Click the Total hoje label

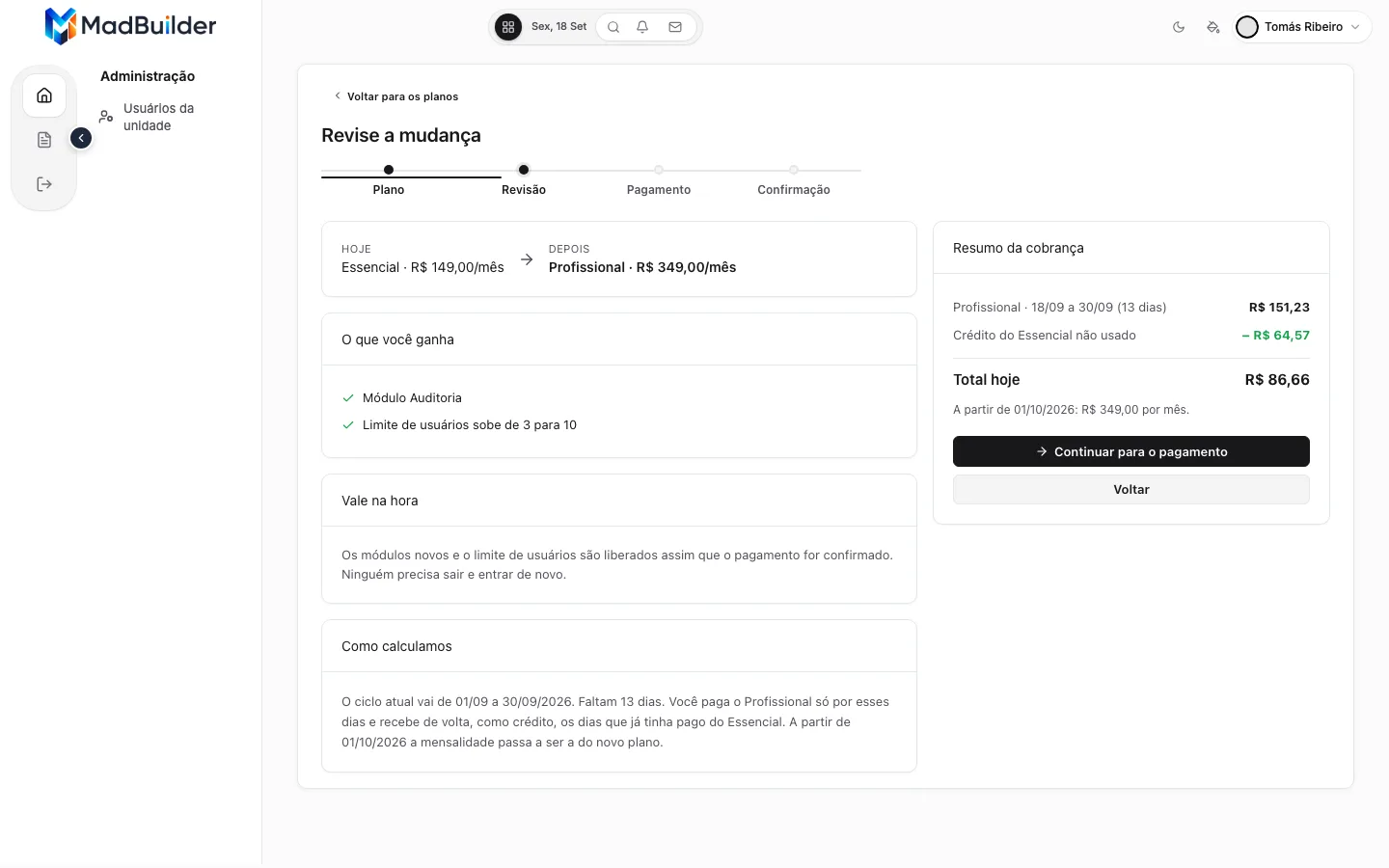(x=987, y=380)
